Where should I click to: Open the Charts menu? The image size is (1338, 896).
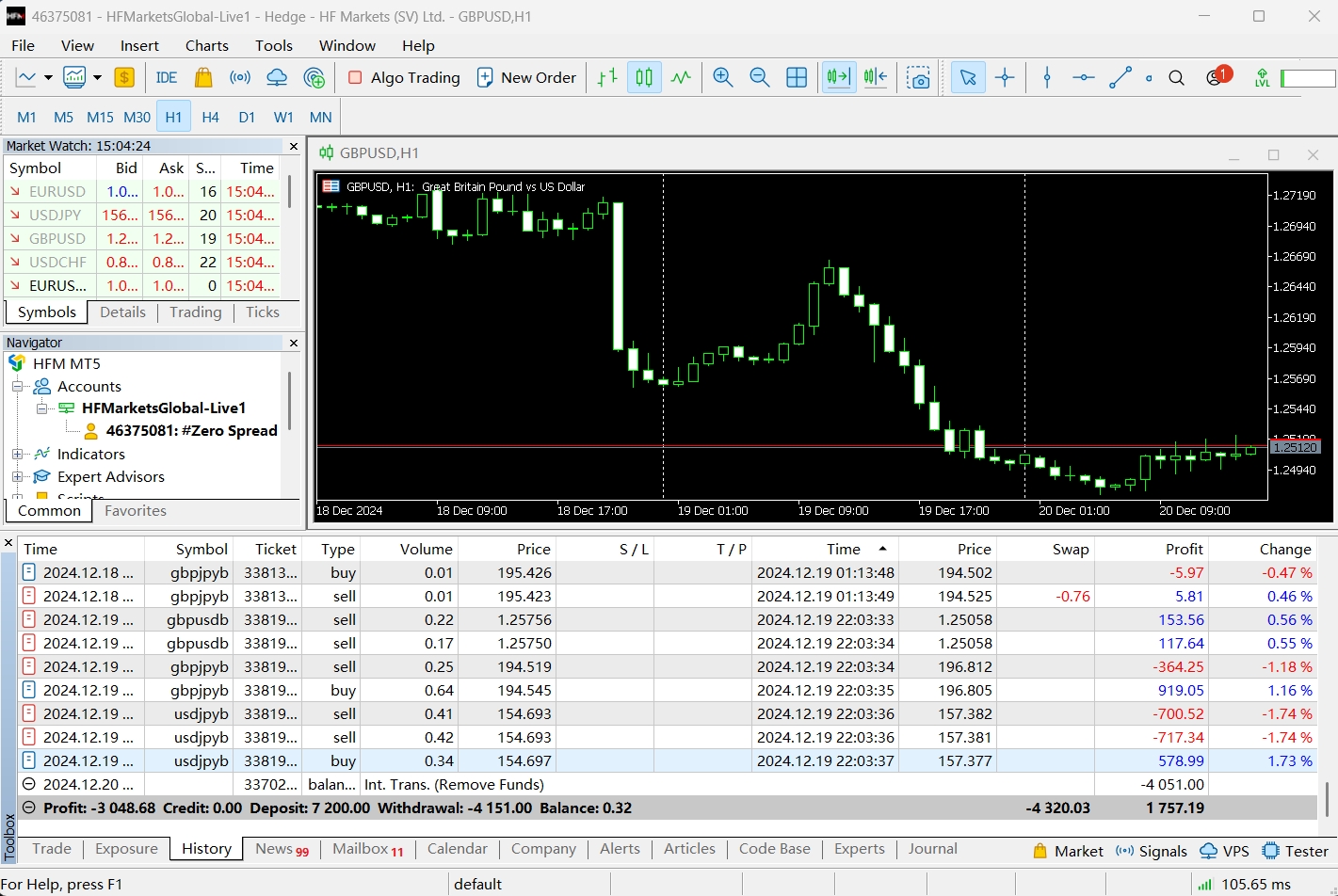pyautogui.click(x=206, y=45)
